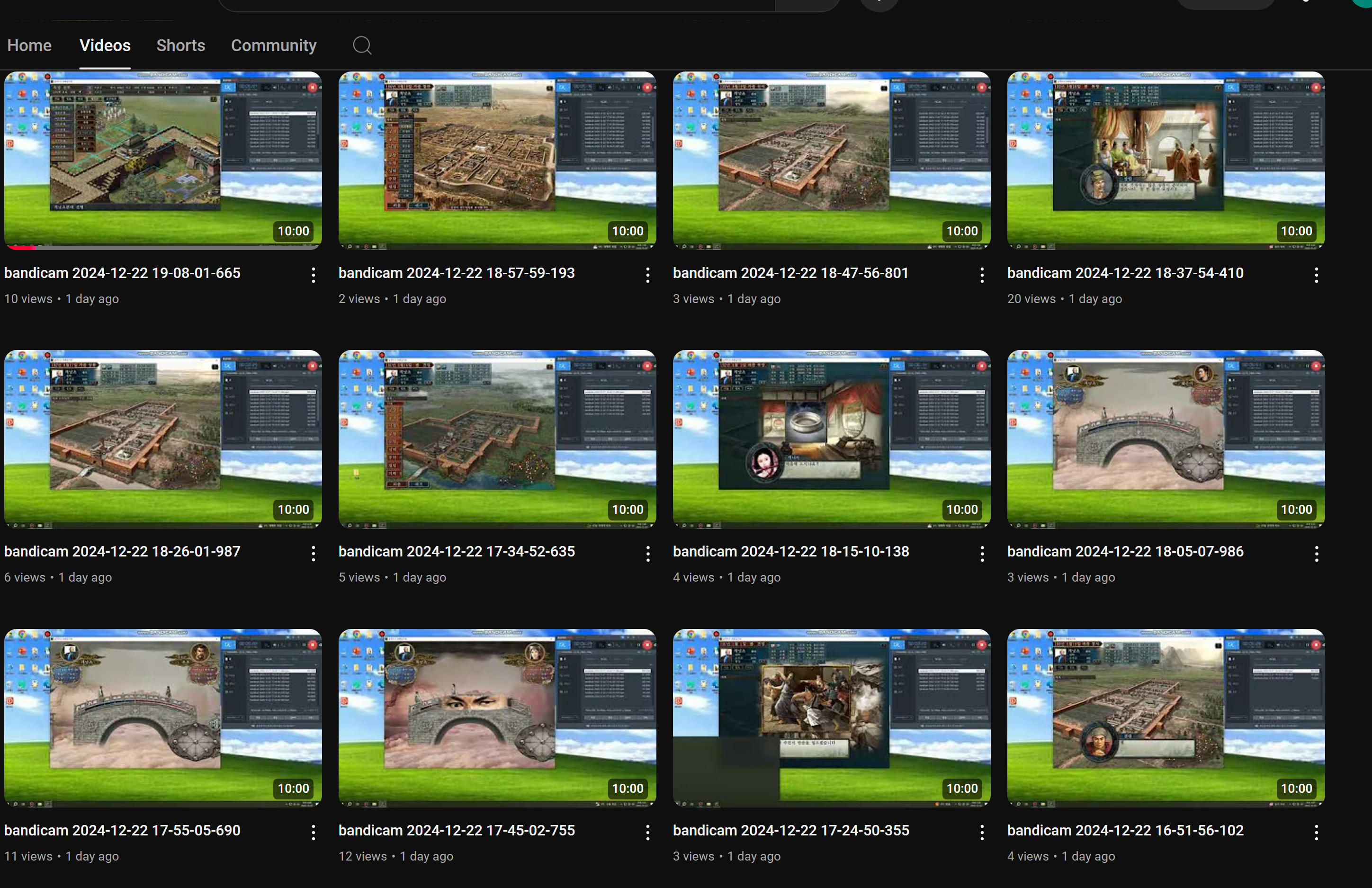Select the Videos tab
Screen dimensions: 1372x888
point(105,45)
